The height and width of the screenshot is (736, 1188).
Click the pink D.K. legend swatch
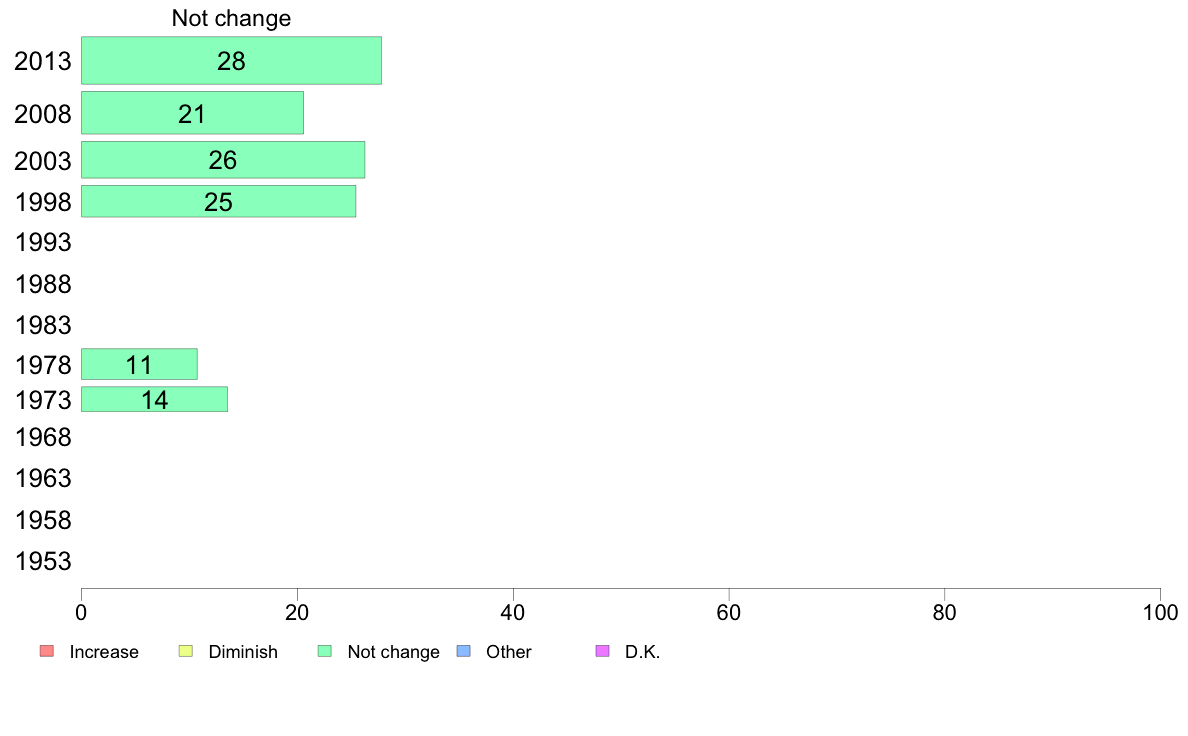click(603, 651)
